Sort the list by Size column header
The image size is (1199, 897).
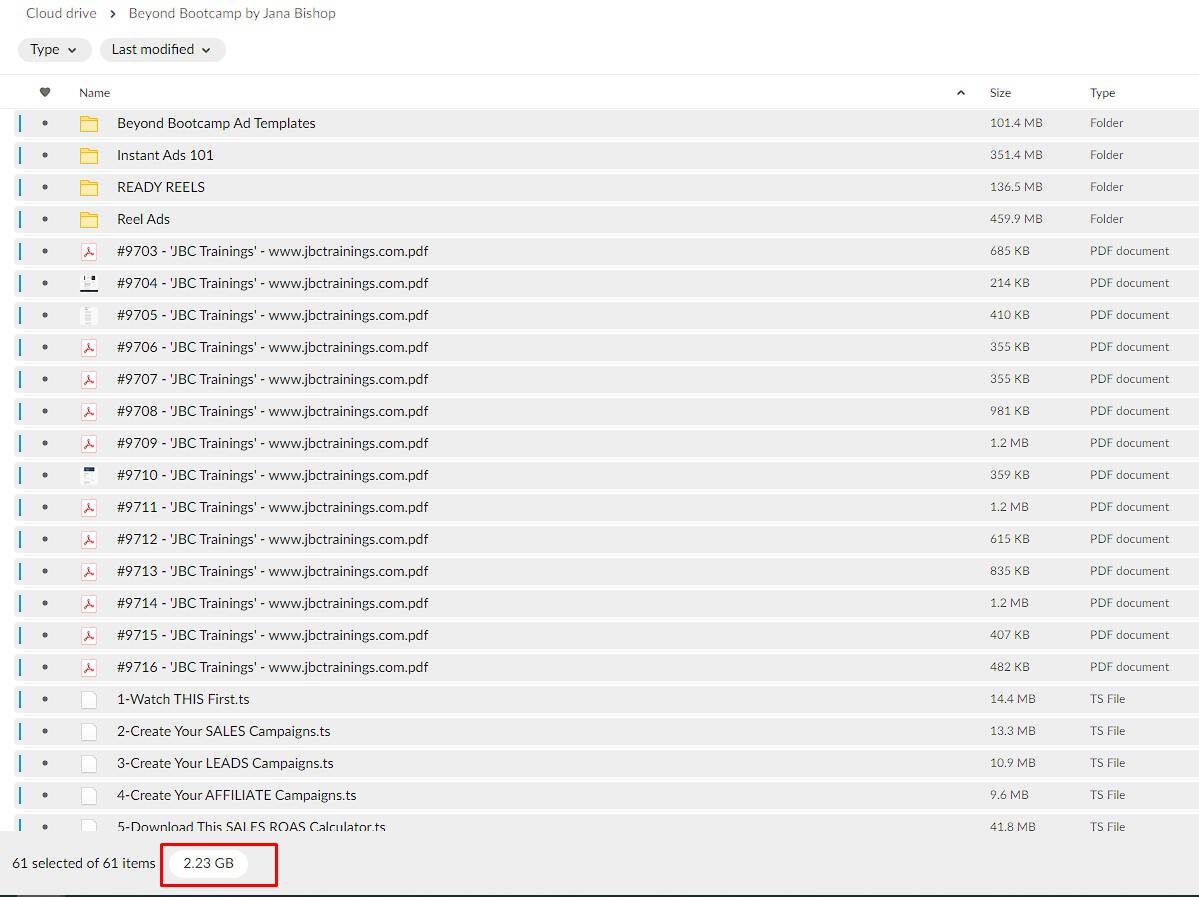[x=1000, y=93]
